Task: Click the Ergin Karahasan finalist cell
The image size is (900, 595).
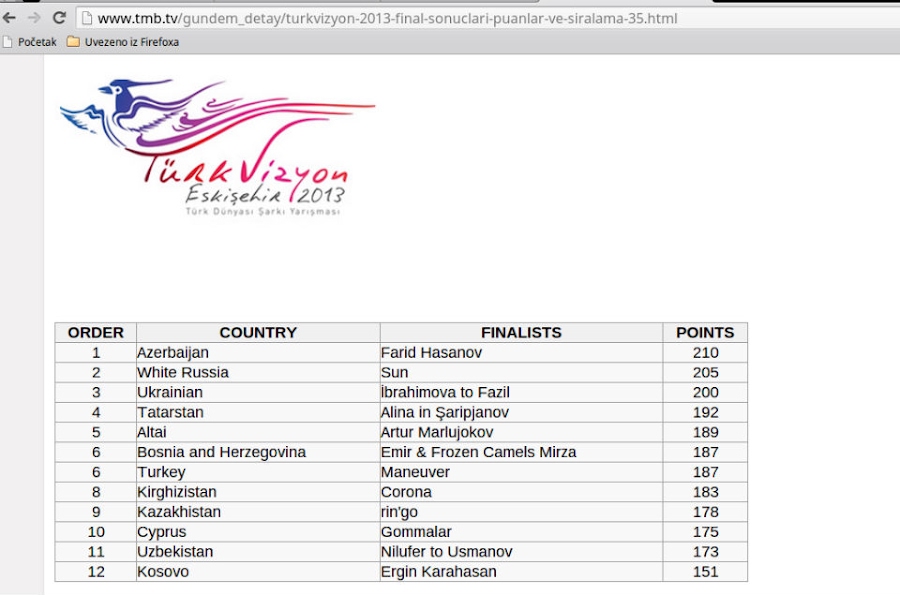Action: (x=438, y=572)
